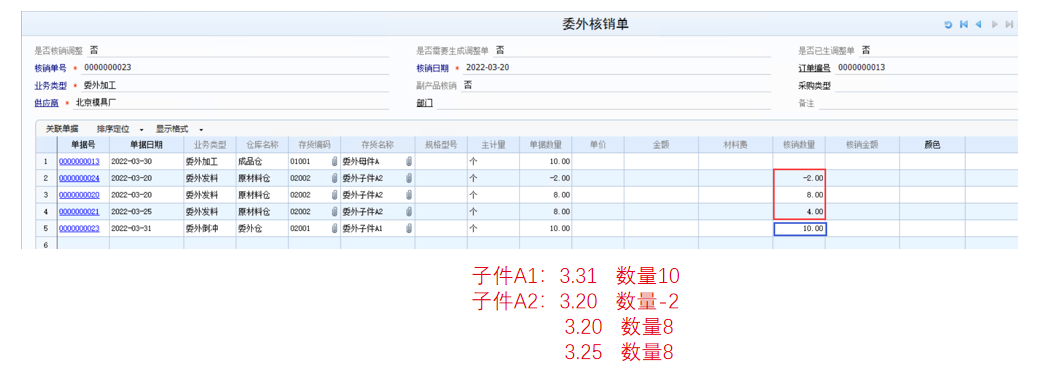Image resolution: width=1044 pixels, height=379 pixels.
Task: Select empty row number 6 header
Action: 46,244
